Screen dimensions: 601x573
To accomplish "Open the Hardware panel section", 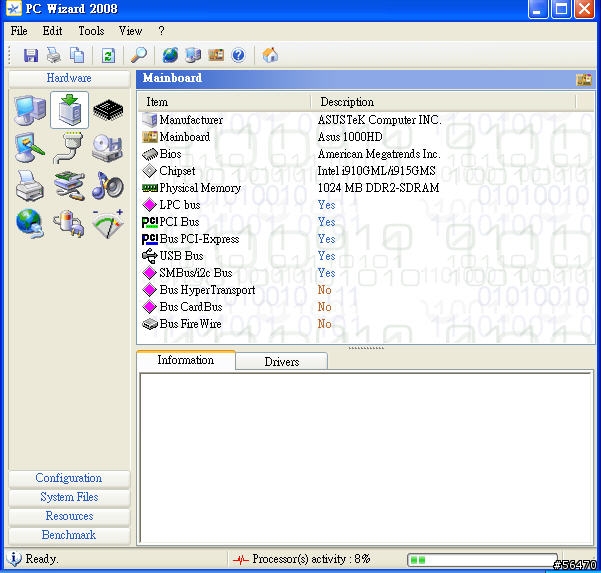I will click(69, 78).
